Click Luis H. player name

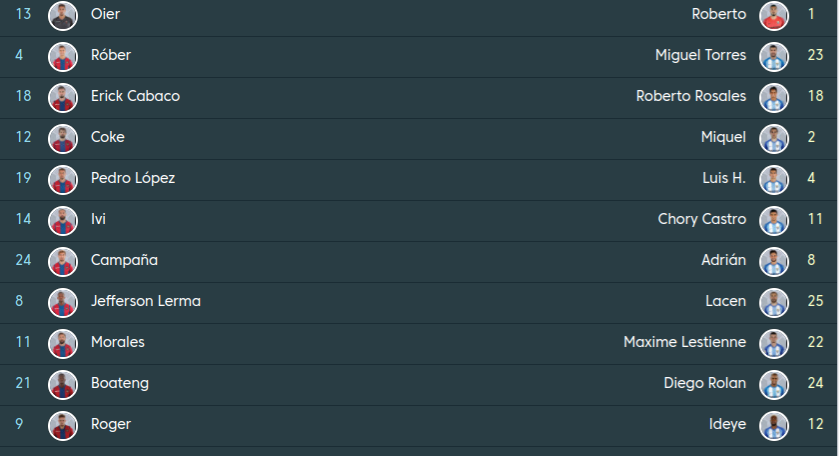click(x=724, y=179)
